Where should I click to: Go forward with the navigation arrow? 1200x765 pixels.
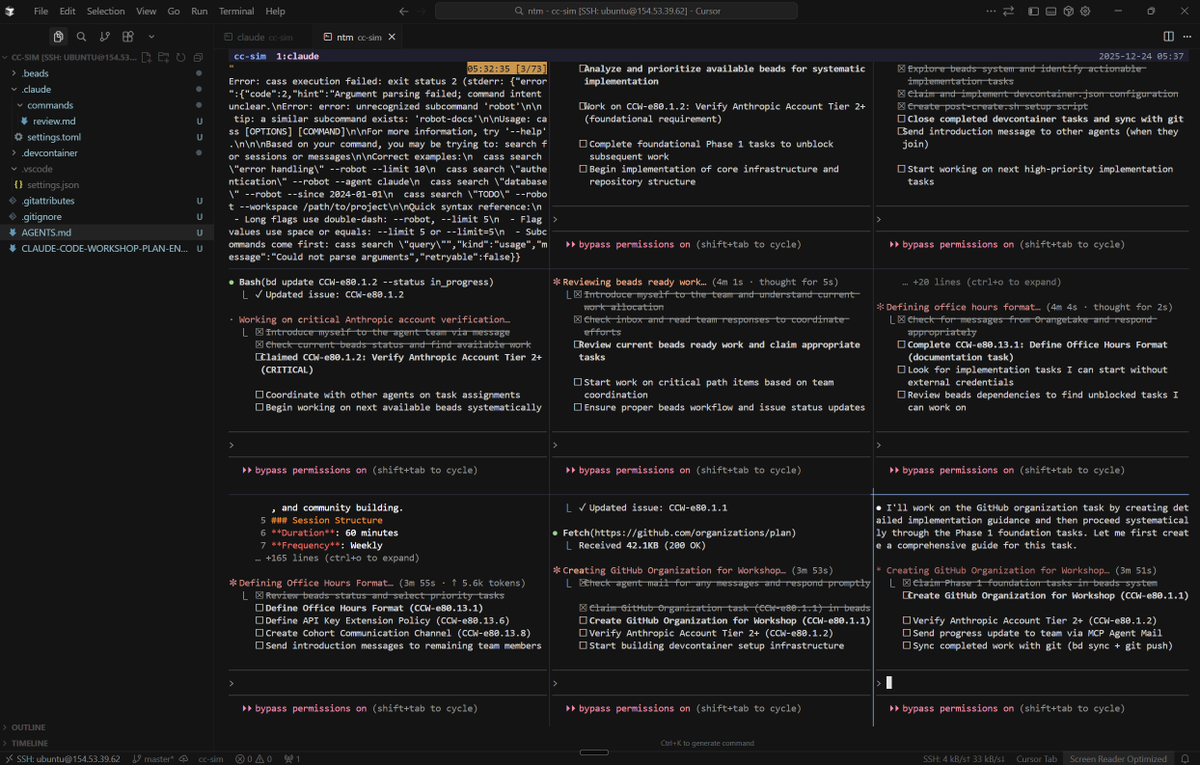423,11
